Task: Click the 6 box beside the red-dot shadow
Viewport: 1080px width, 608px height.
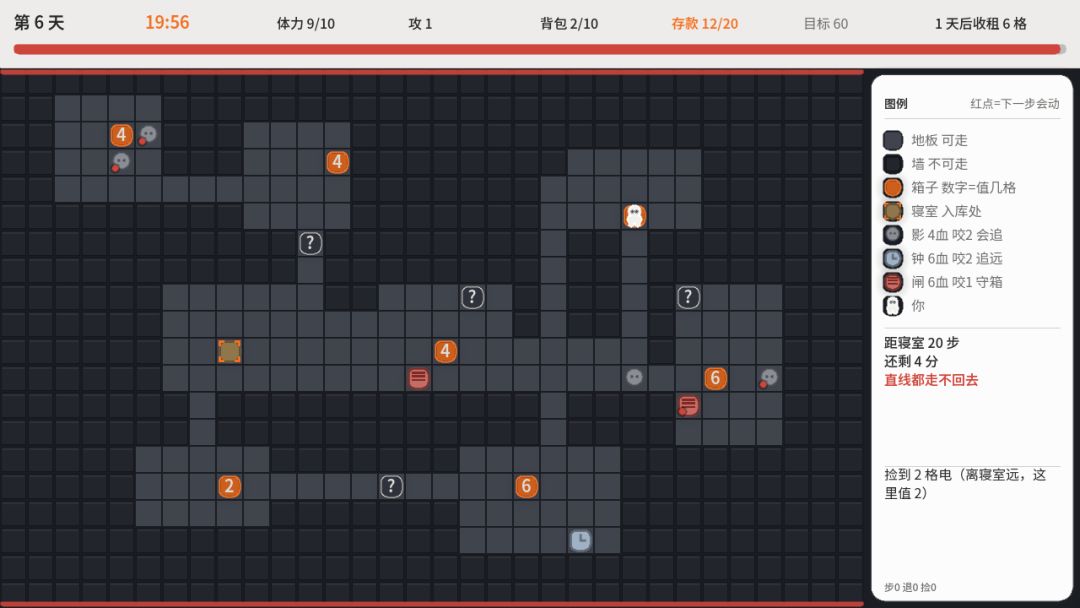Action: coord(716,378)
